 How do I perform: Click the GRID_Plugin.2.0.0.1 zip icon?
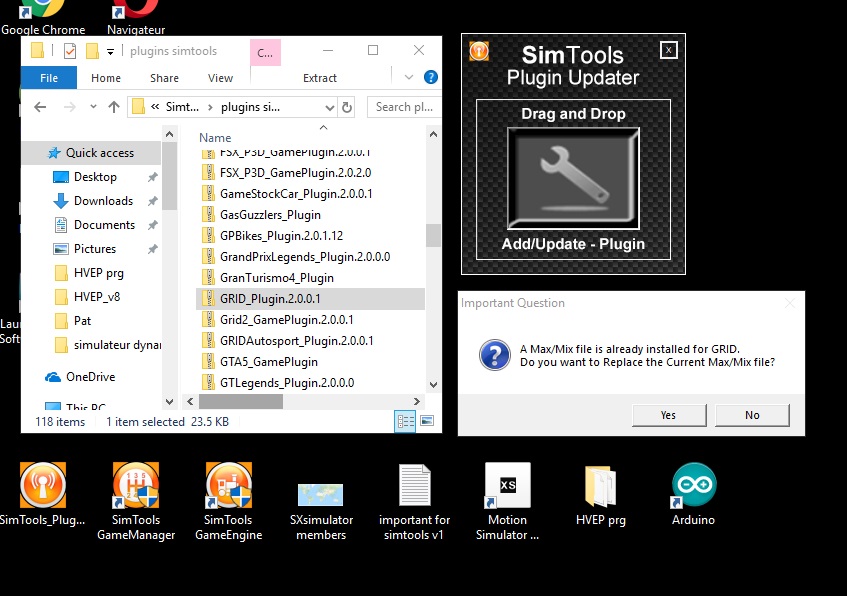pyautogui.click(x=208, y=298)
